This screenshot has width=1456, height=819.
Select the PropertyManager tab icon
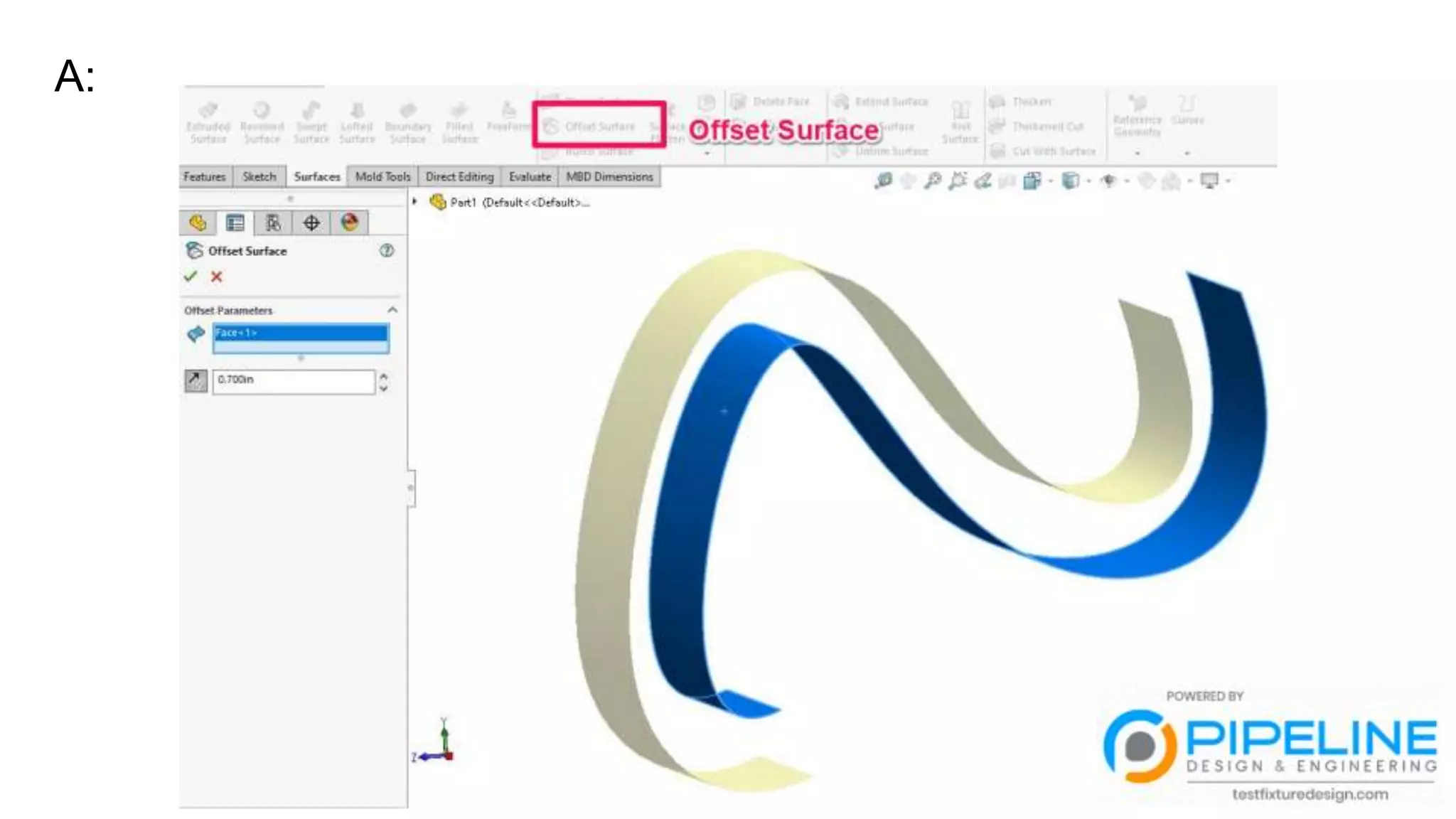click(x=235, y=223)
